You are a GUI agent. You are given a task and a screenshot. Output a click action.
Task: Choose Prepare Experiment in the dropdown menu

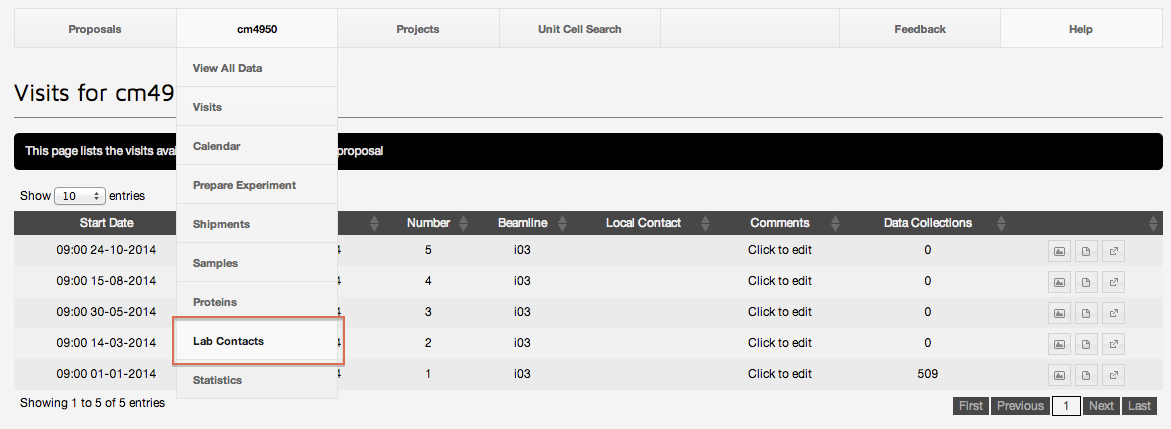tap(244, 185)
